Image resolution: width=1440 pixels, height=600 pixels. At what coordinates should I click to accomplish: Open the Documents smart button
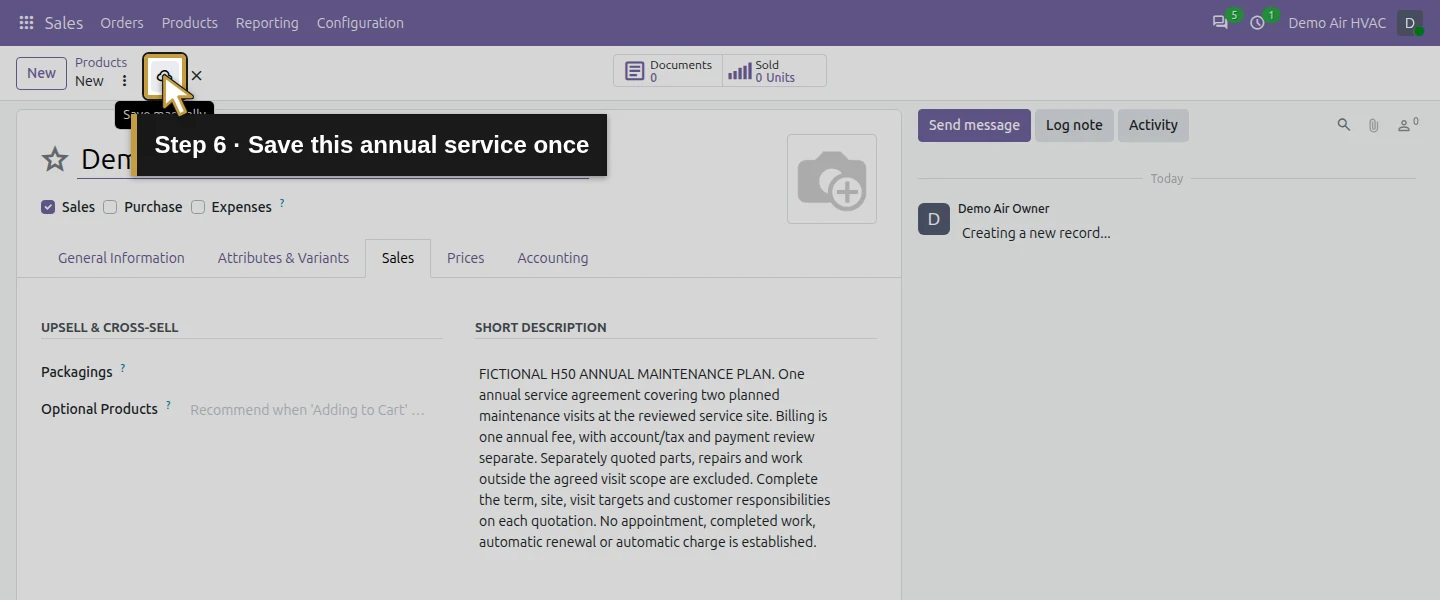click(x=668, y=71)
